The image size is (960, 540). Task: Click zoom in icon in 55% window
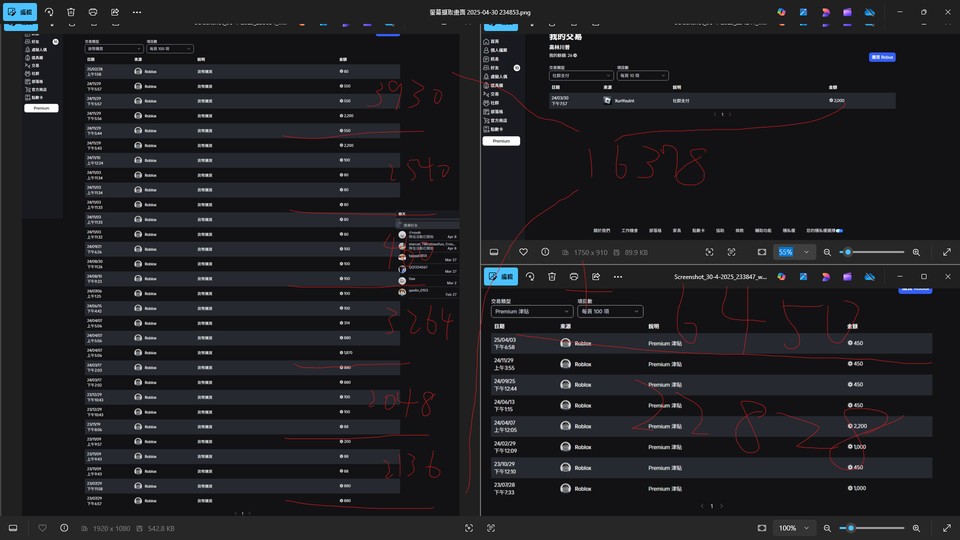[x=917, y=252]
